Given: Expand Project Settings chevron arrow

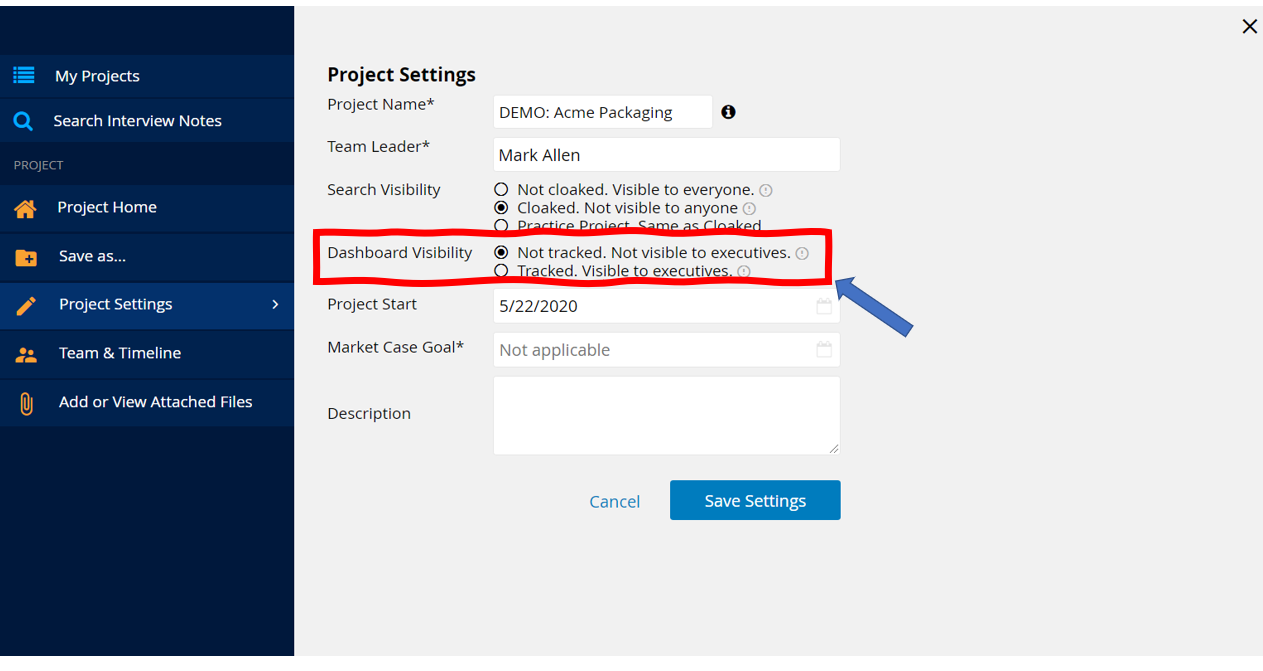Looking at the screenshot, I should click(x=275, y=304).
